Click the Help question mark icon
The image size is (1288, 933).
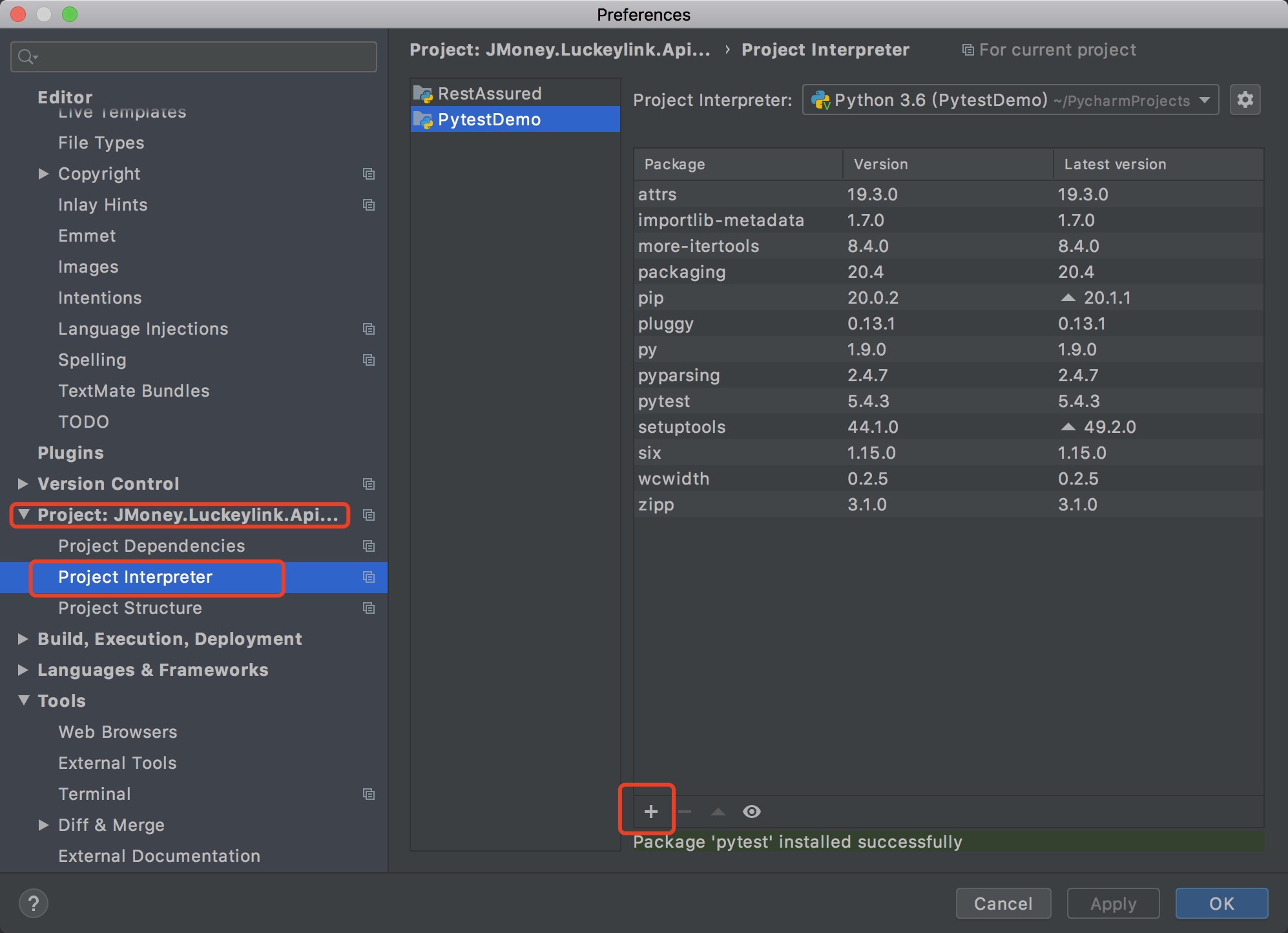34,903
